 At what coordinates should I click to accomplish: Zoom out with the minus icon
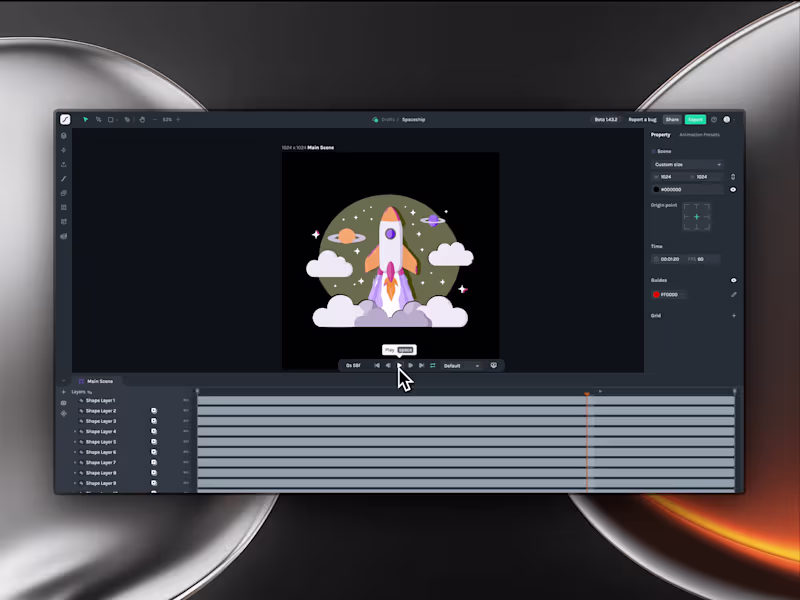click(x=155, y=119)
